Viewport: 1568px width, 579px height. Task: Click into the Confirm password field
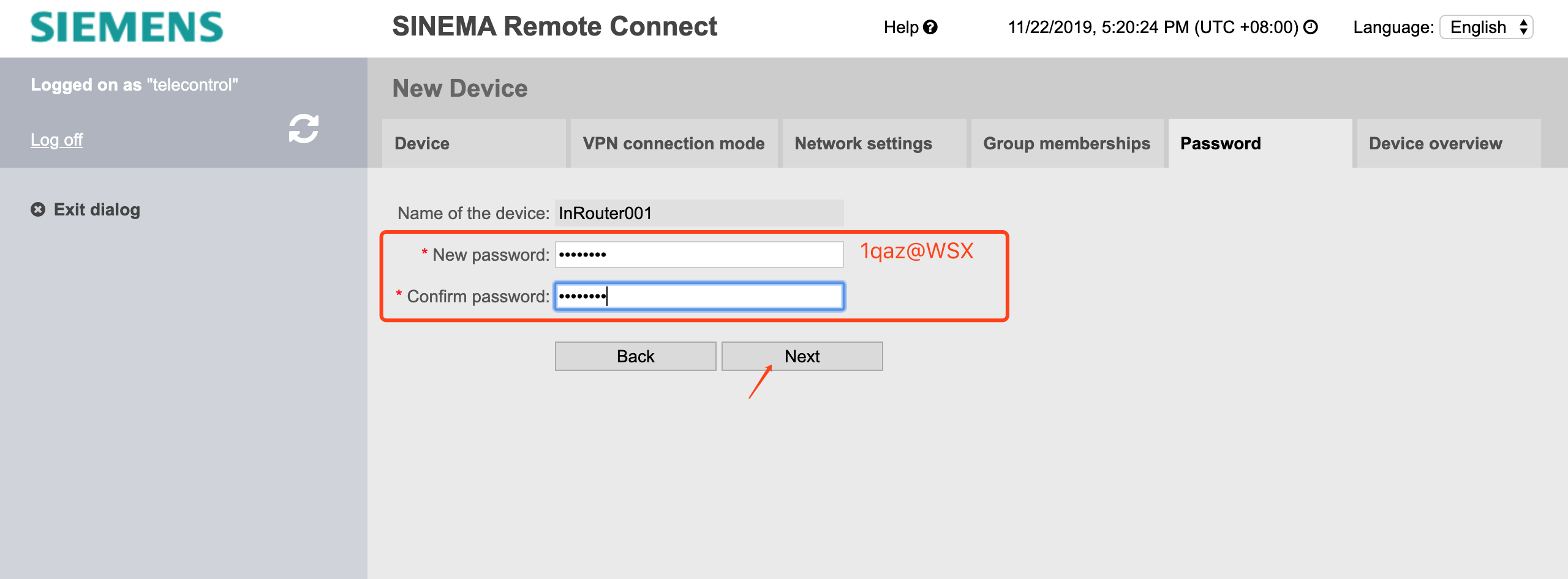click(699, 297)
